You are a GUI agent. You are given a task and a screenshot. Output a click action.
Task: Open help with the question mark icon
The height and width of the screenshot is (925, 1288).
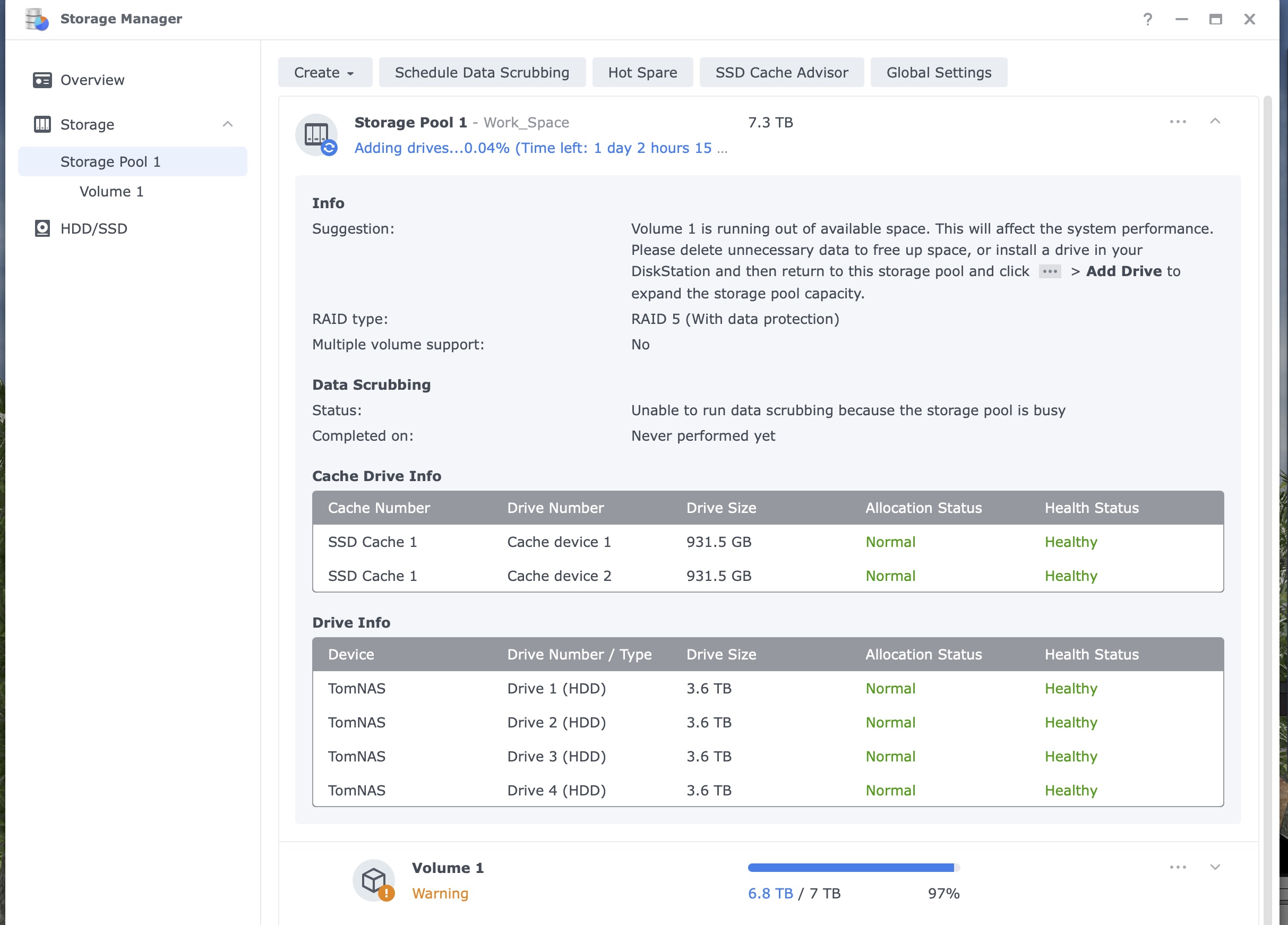pos(1147,19)
